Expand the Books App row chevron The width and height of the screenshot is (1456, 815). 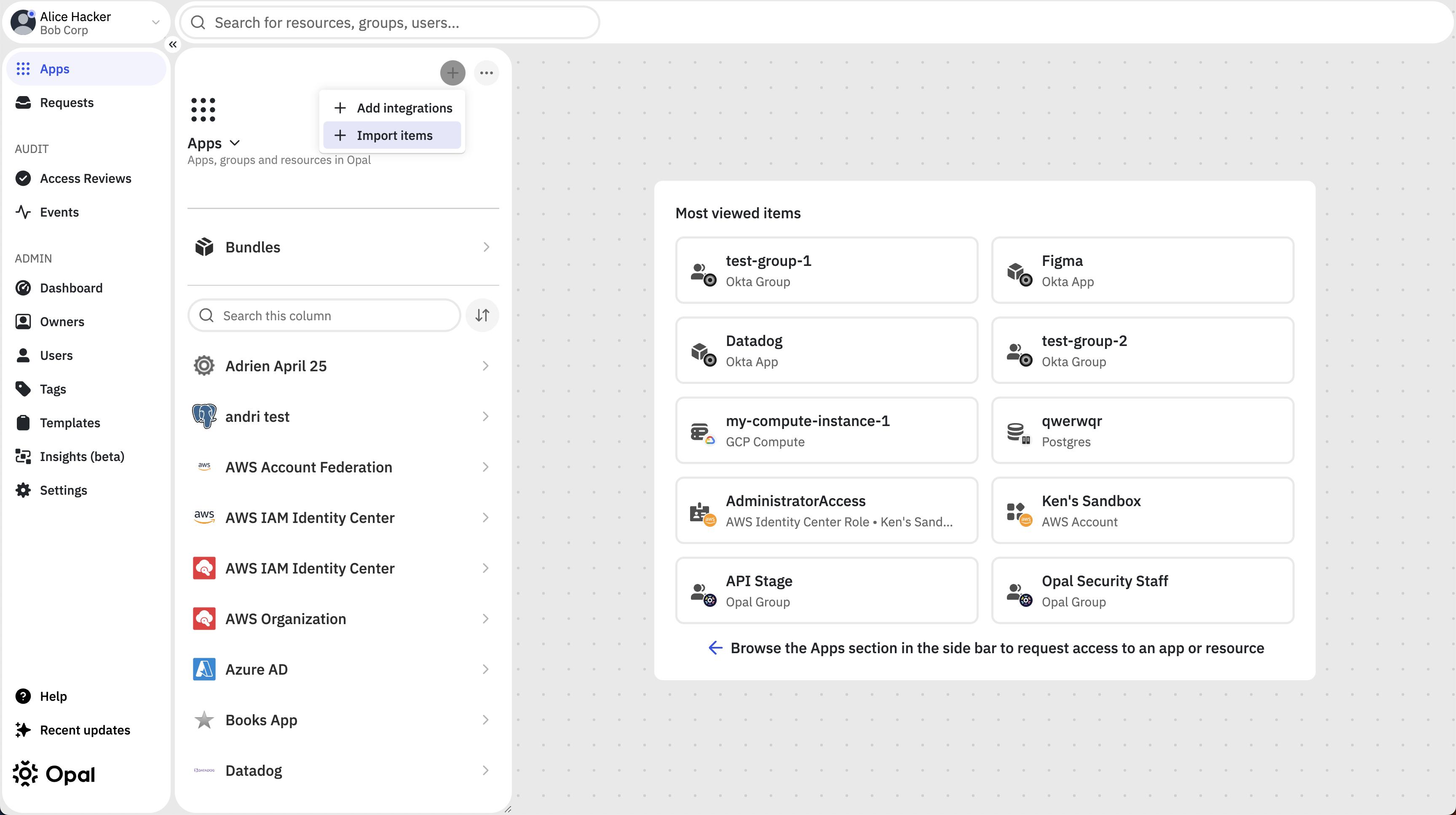pyautogui.click(x=485, y=720)
